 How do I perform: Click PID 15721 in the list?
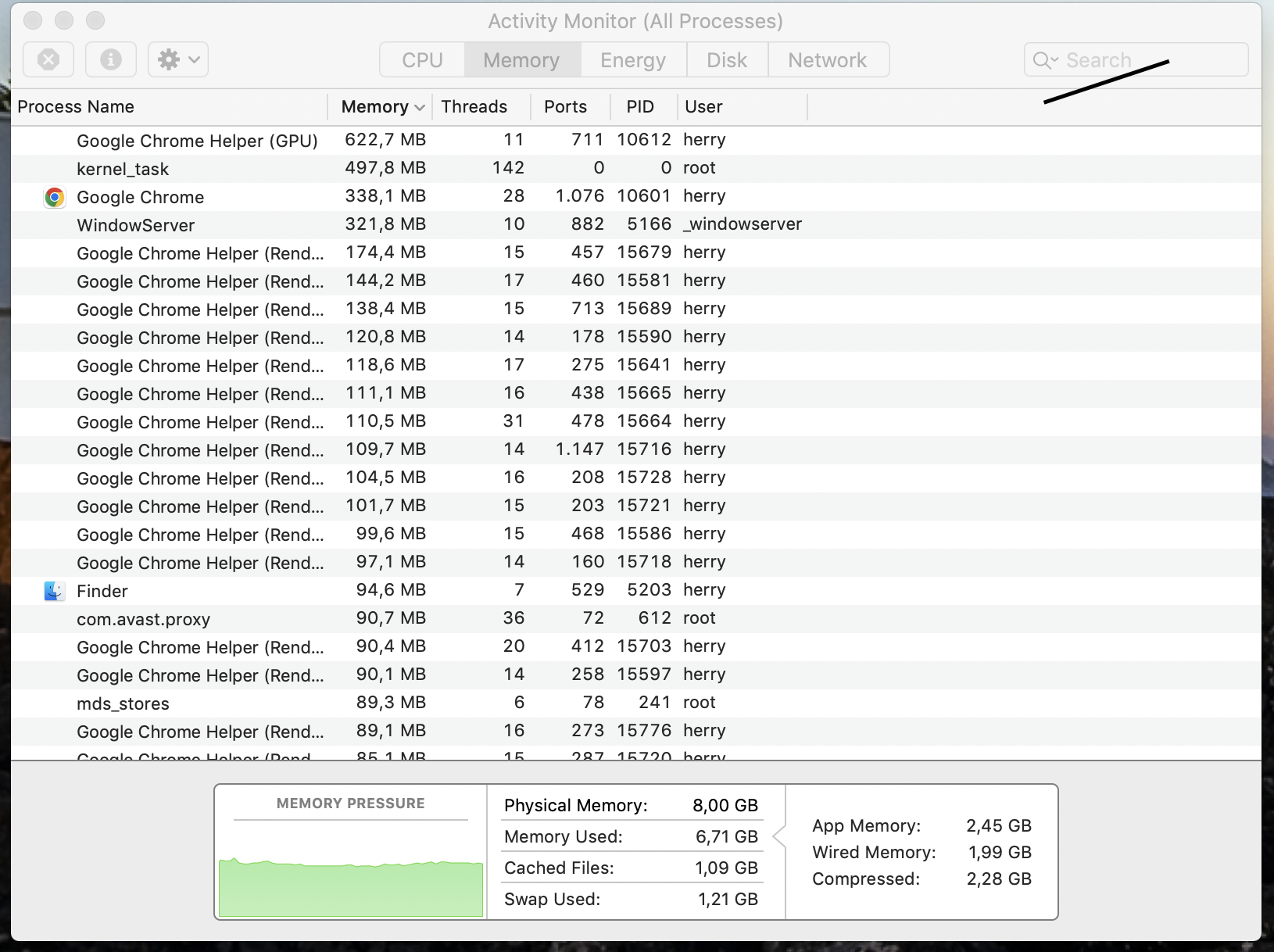(644, 506)
